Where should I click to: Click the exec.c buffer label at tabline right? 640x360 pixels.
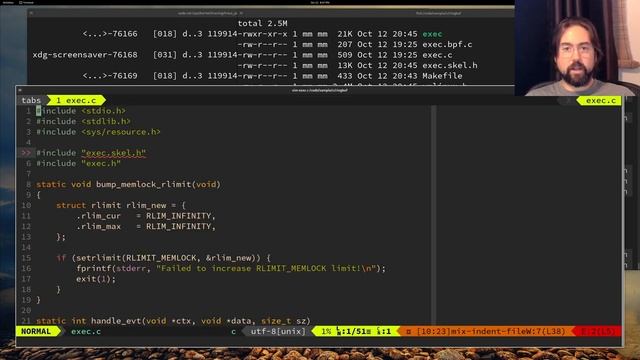[x=600, y=100]
